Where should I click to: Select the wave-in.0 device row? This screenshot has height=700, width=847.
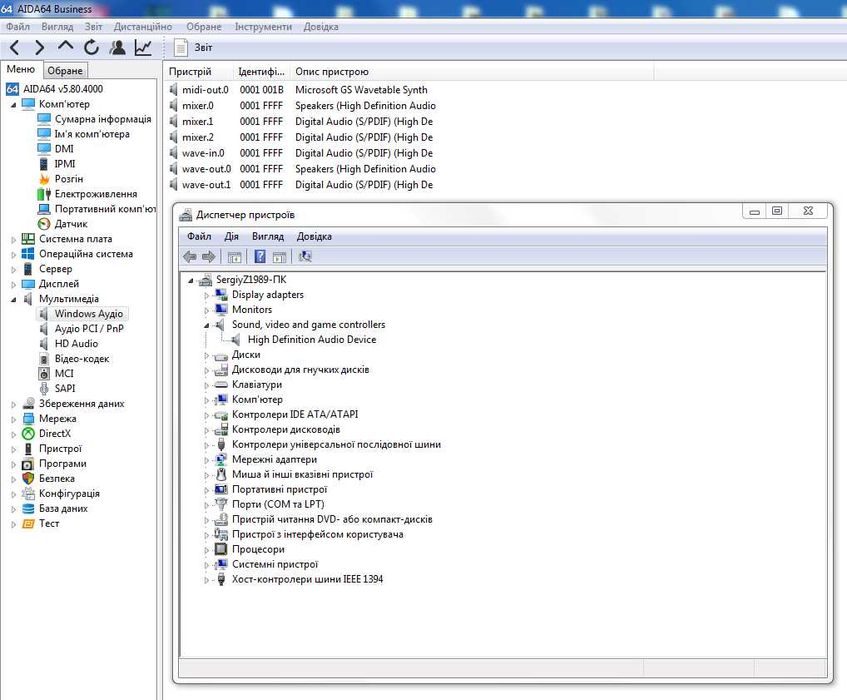click(302, 153)
